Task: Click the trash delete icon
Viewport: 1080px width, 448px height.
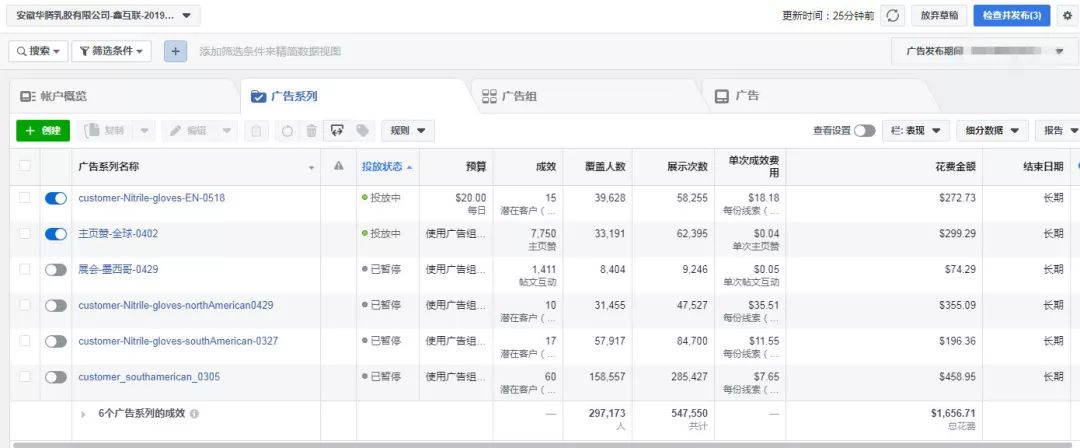Action: tap(311, 130)
